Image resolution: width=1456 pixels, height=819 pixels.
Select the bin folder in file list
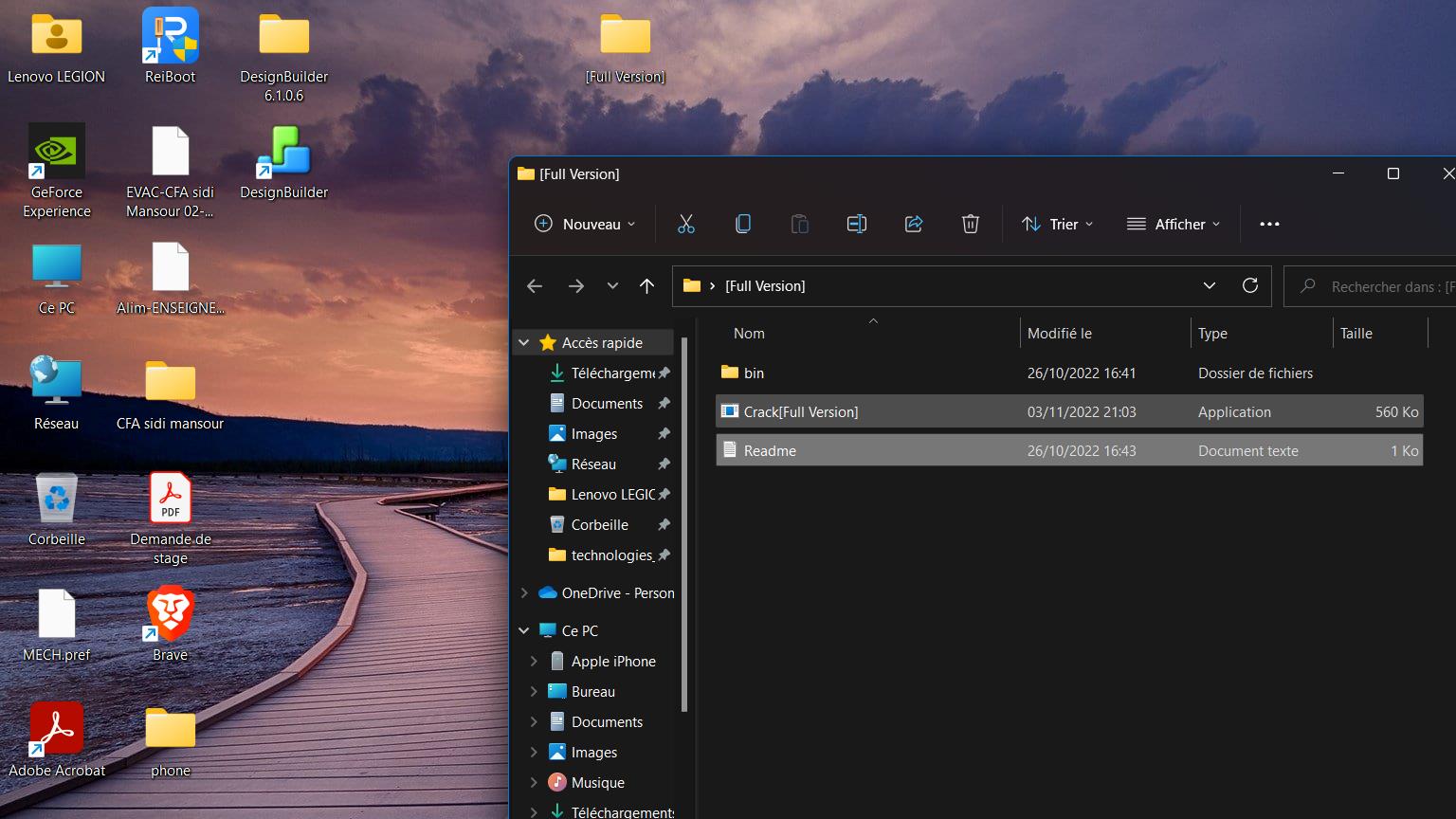coord(754,373)
